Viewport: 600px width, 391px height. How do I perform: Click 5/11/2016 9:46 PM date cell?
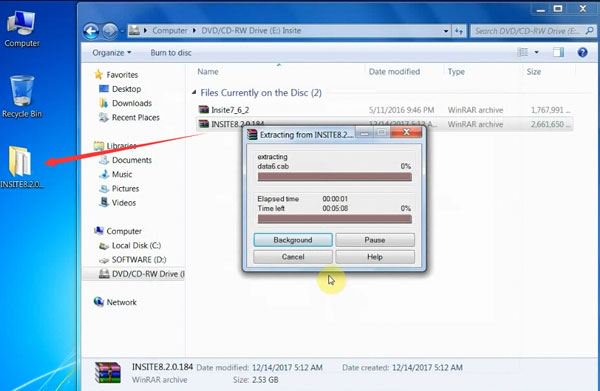coord(401,110)
